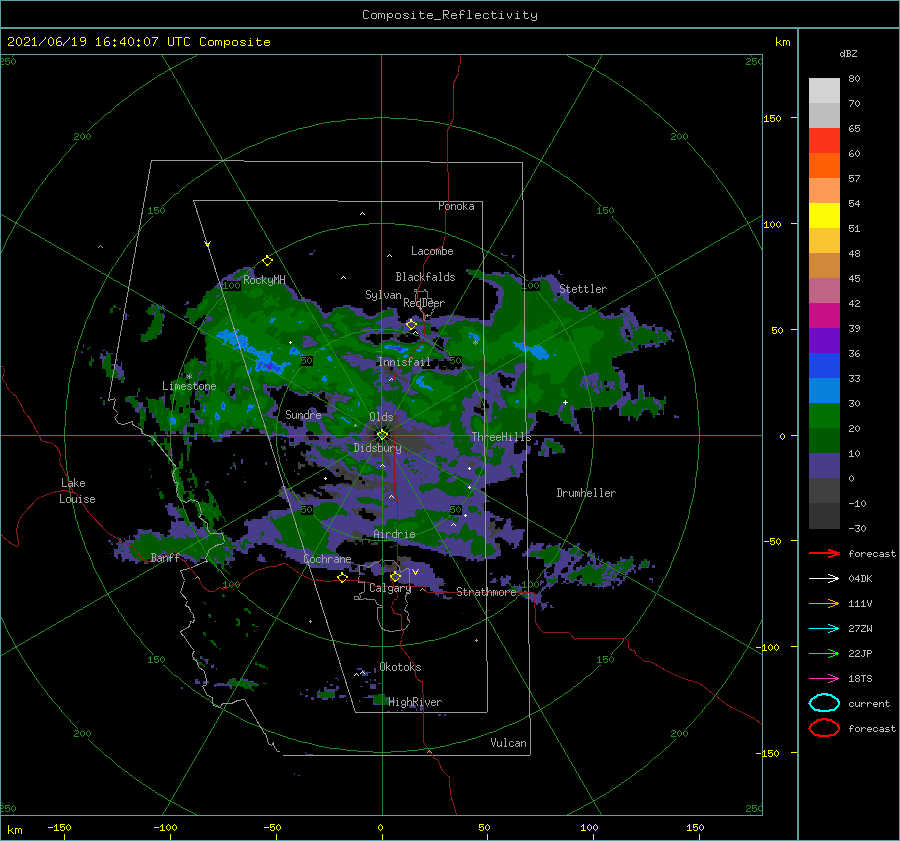Select the lightest gray 80-70 dBZ swatch
This screenshot has width=900, height=841.
(x=824, y=90)
